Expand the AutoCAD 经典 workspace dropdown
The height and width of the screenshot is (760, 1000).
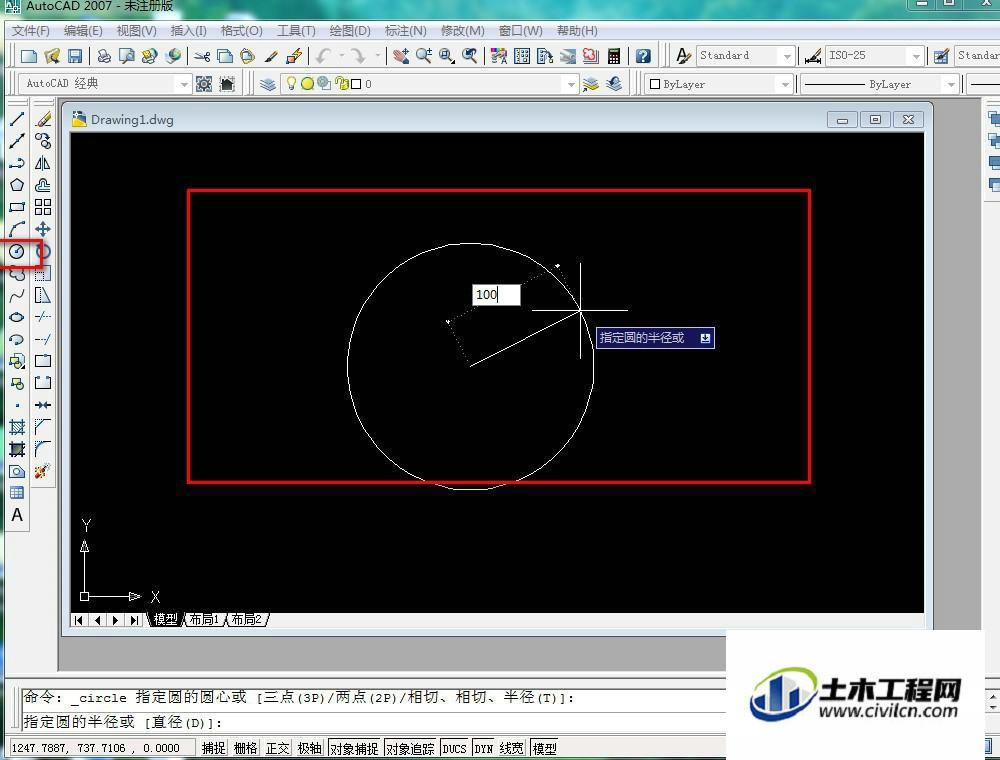(x=184, y=84)
